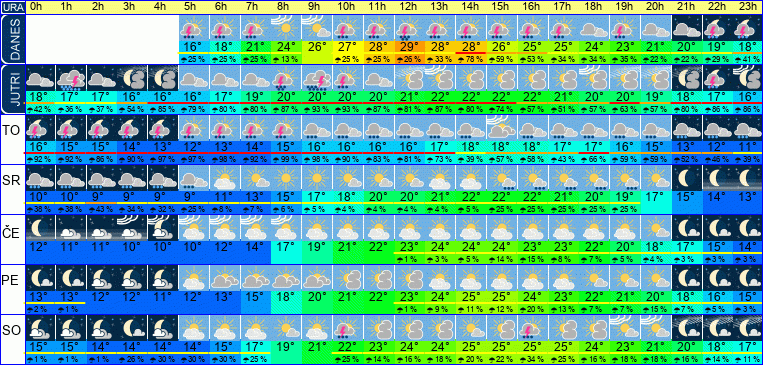Select the SR 21h clear moon icon

[x=687, y=178]
